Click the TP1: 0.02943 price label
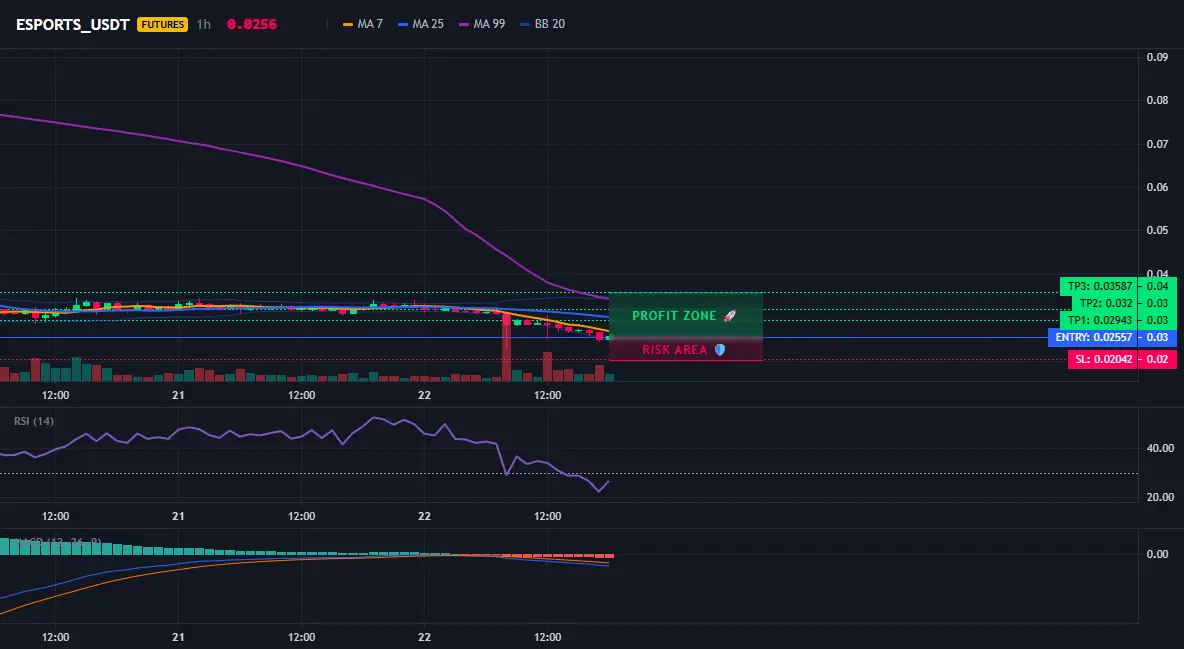 pyautogui.click(x=1098, y=320)
